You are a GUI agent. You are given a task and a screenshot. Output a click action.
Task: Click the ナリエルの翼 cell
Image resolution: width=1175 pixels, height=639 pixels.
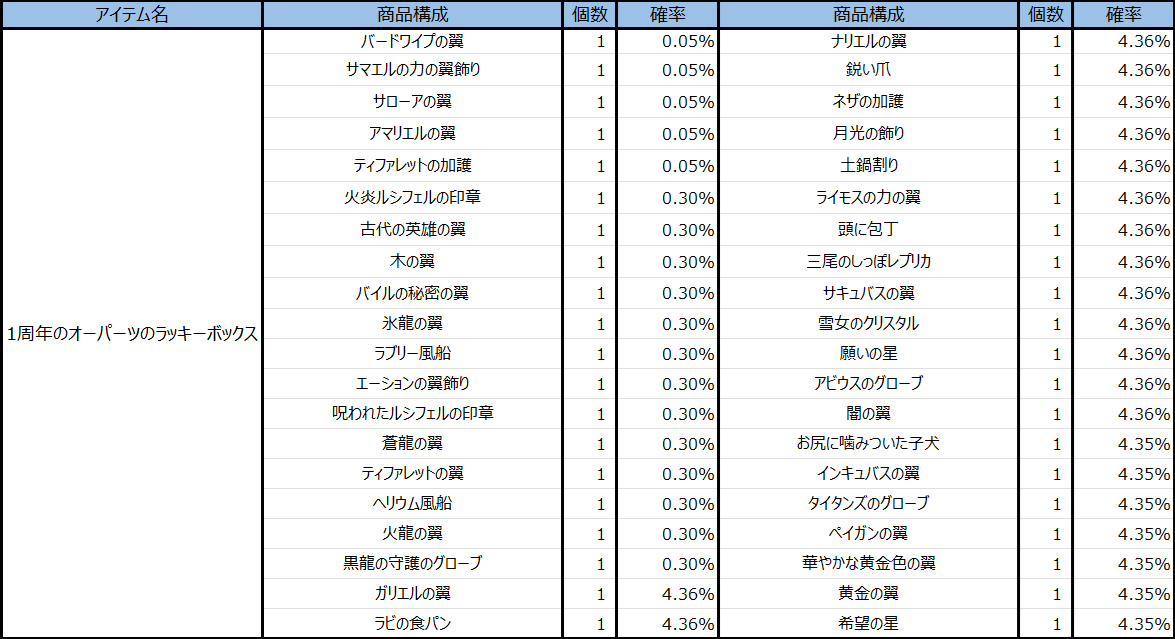click(868, 42)
